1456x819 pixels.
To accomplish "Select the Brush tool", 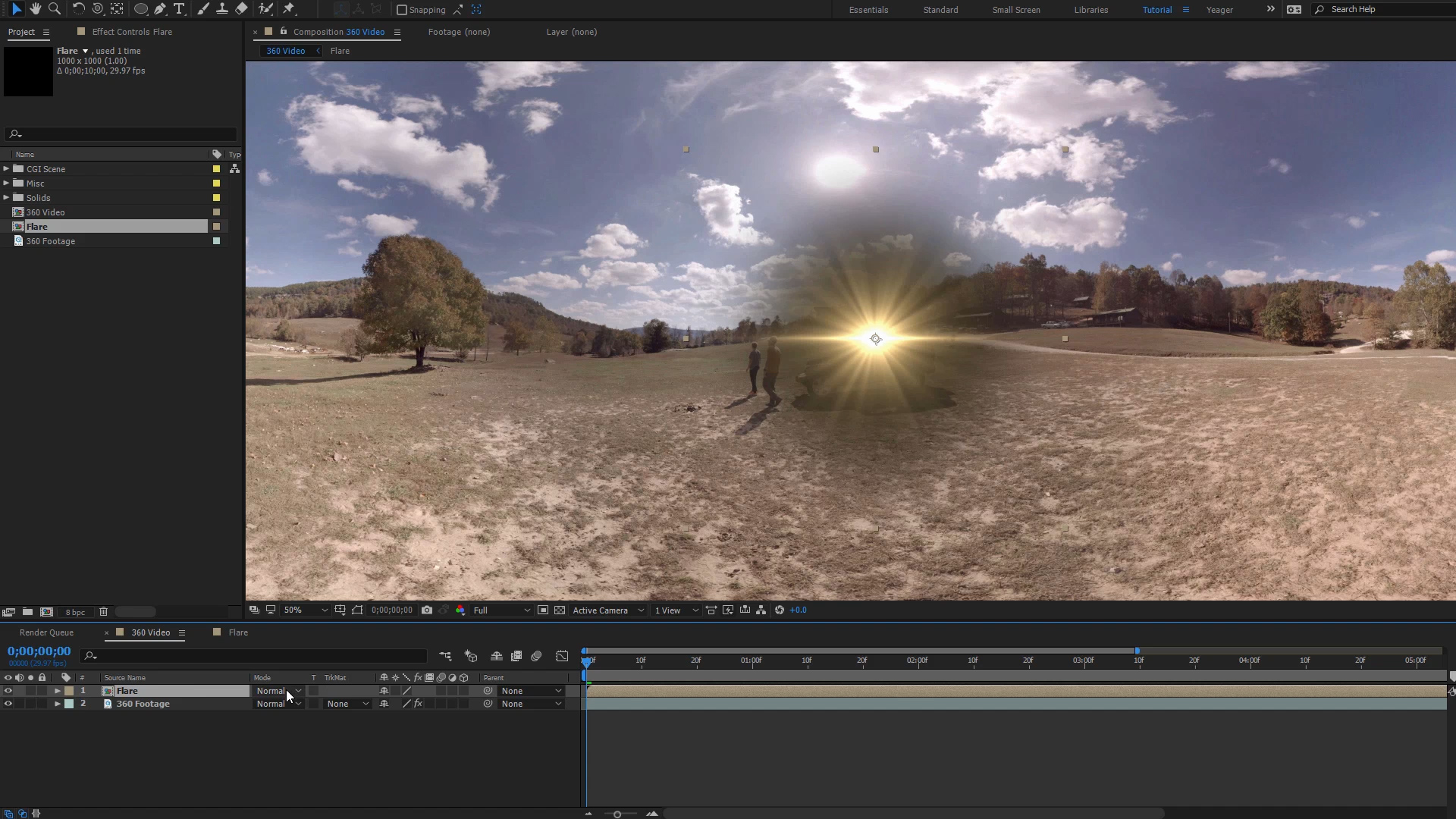I will pyautogui.click(x=203, y=9).
